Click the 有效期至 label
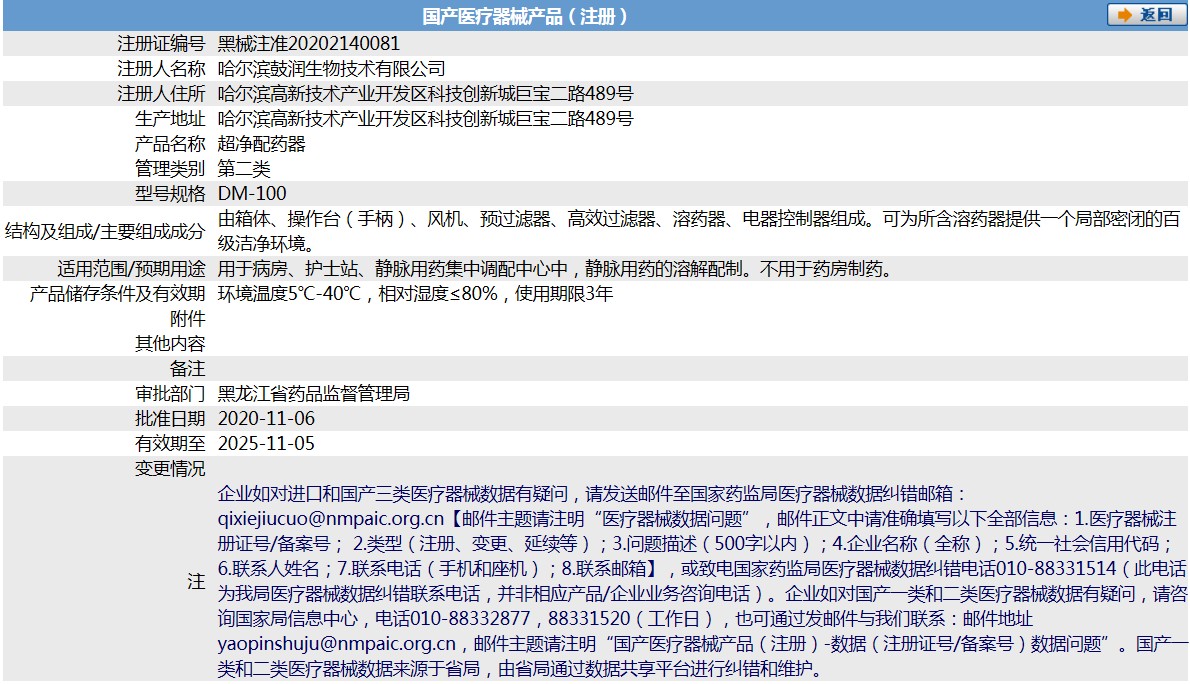The height and width of the screenshot is (684, 1190). (170, 443)
